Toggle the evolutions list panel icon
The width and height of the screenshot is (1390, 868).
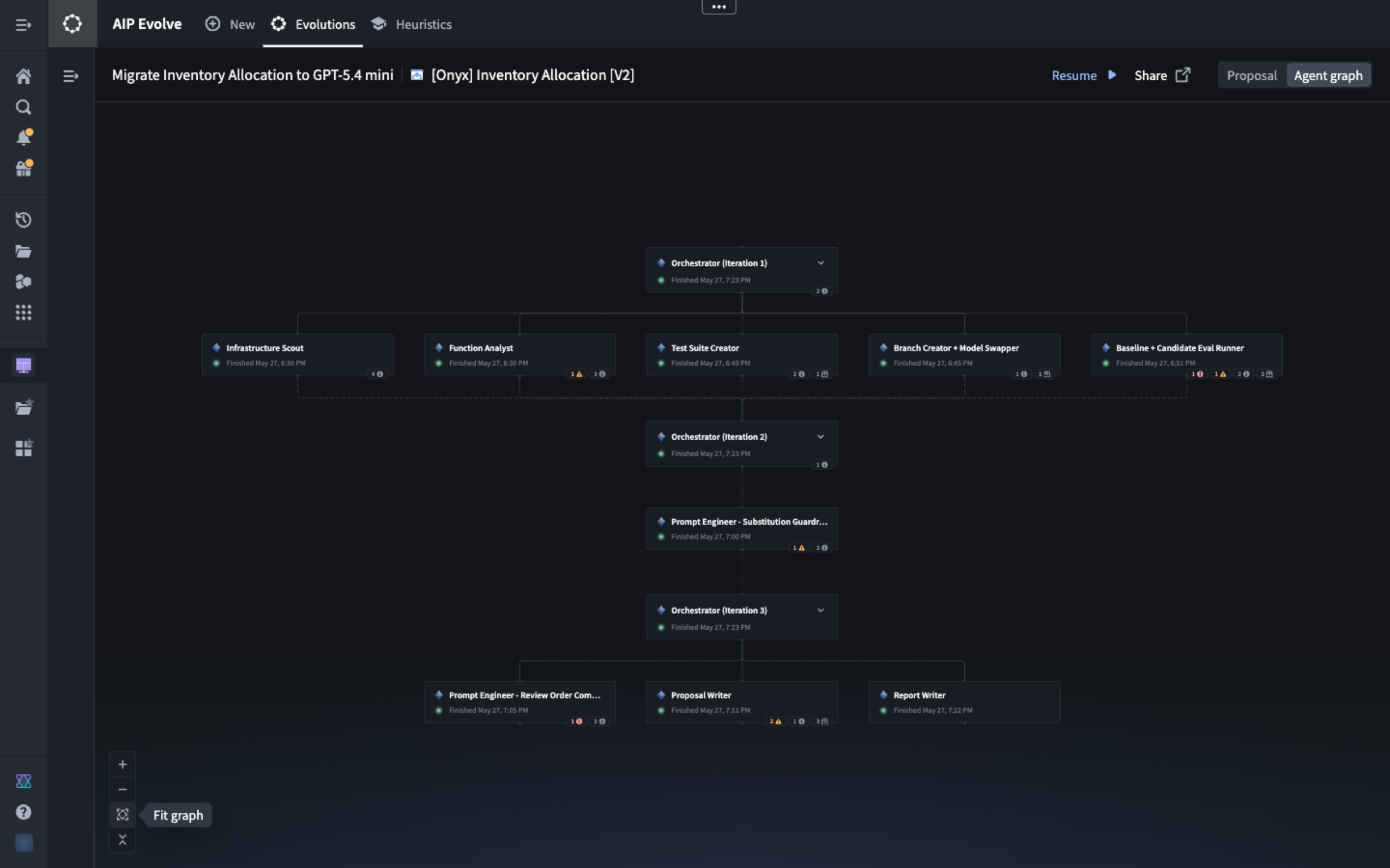71,76
